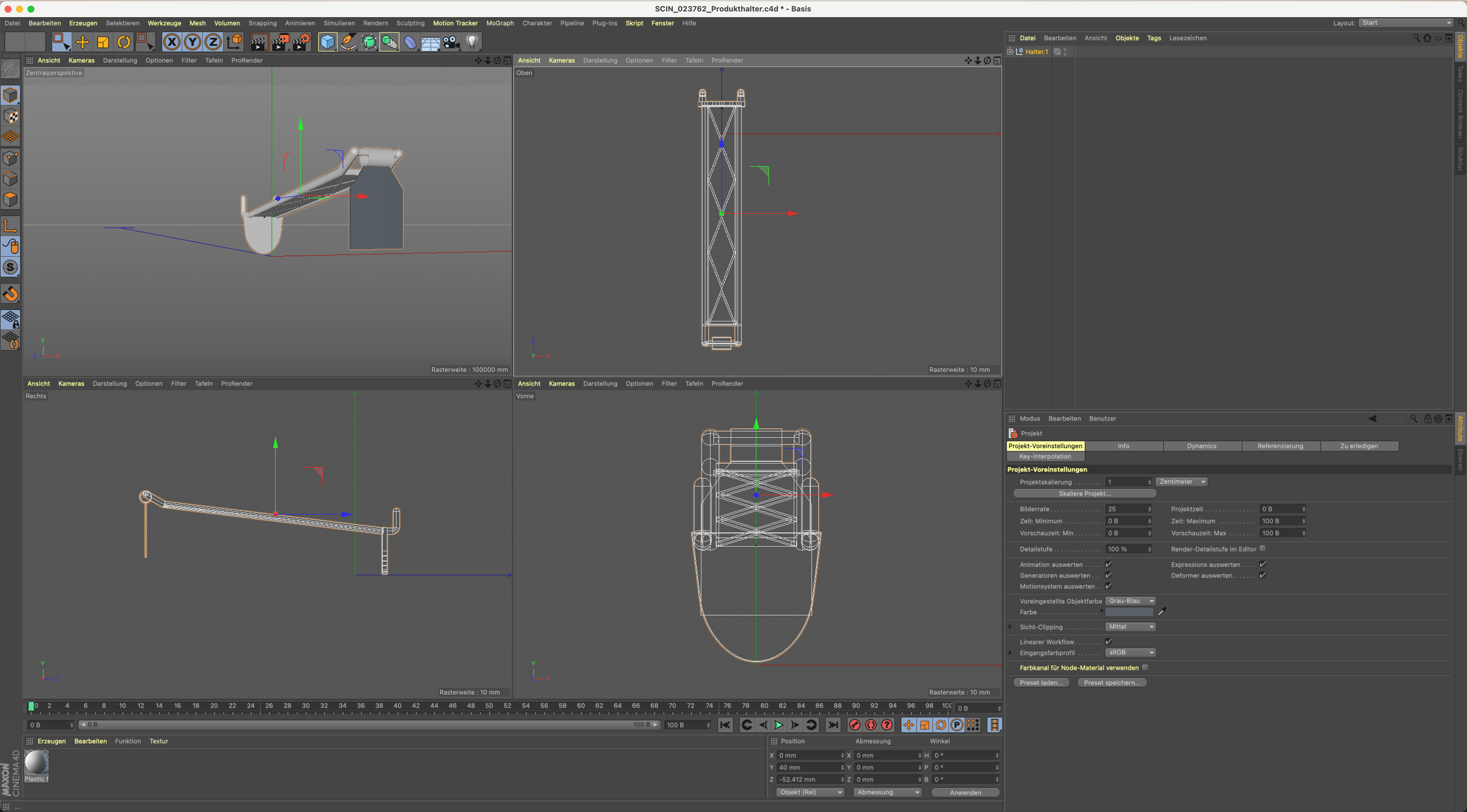Viewport: 1467px width, 812px height.
Task: Select the Move tool
Action: coord(82,42)
